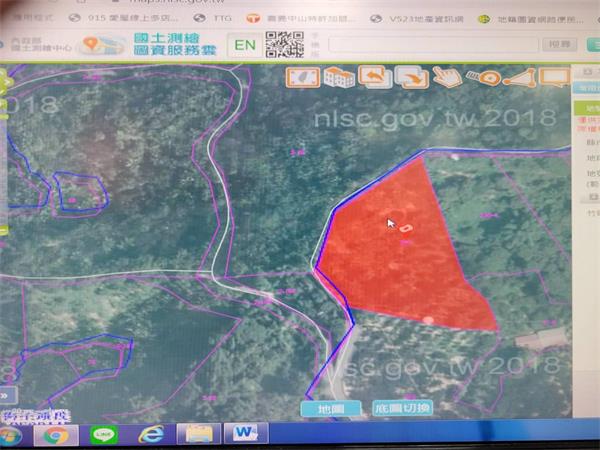Open the 3D buildings view icon
600x450 pixels.
click(339, 78)
